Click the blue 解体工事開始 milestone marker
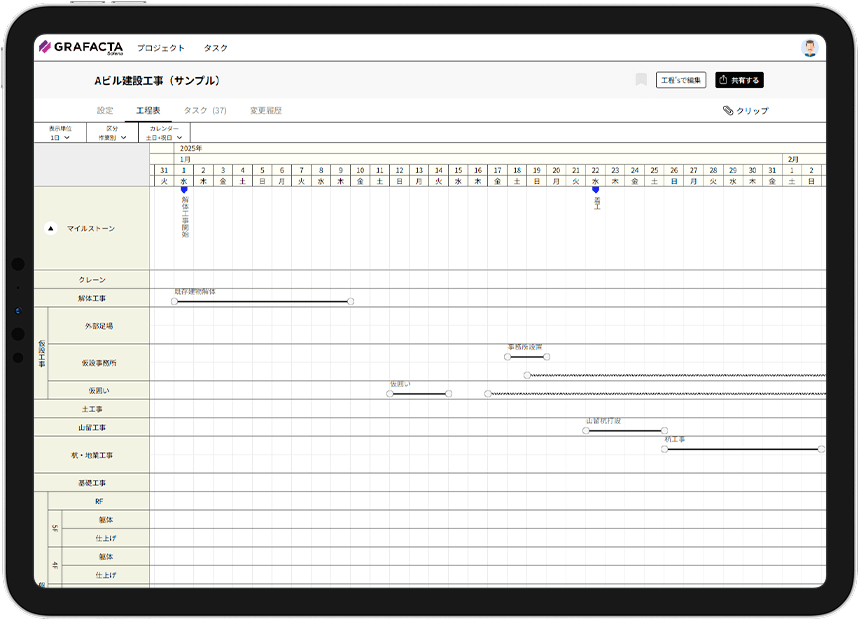 (184, 189)
